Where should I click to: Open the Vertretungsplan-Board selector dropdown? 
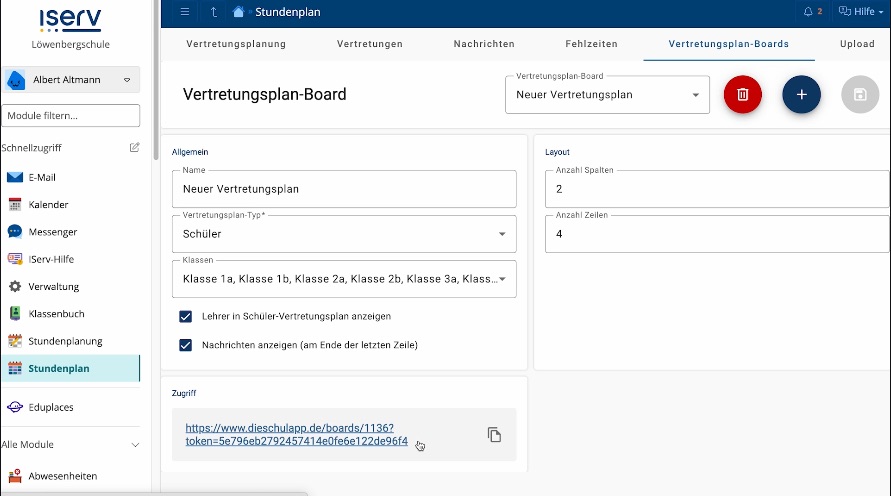coord(607,95)
